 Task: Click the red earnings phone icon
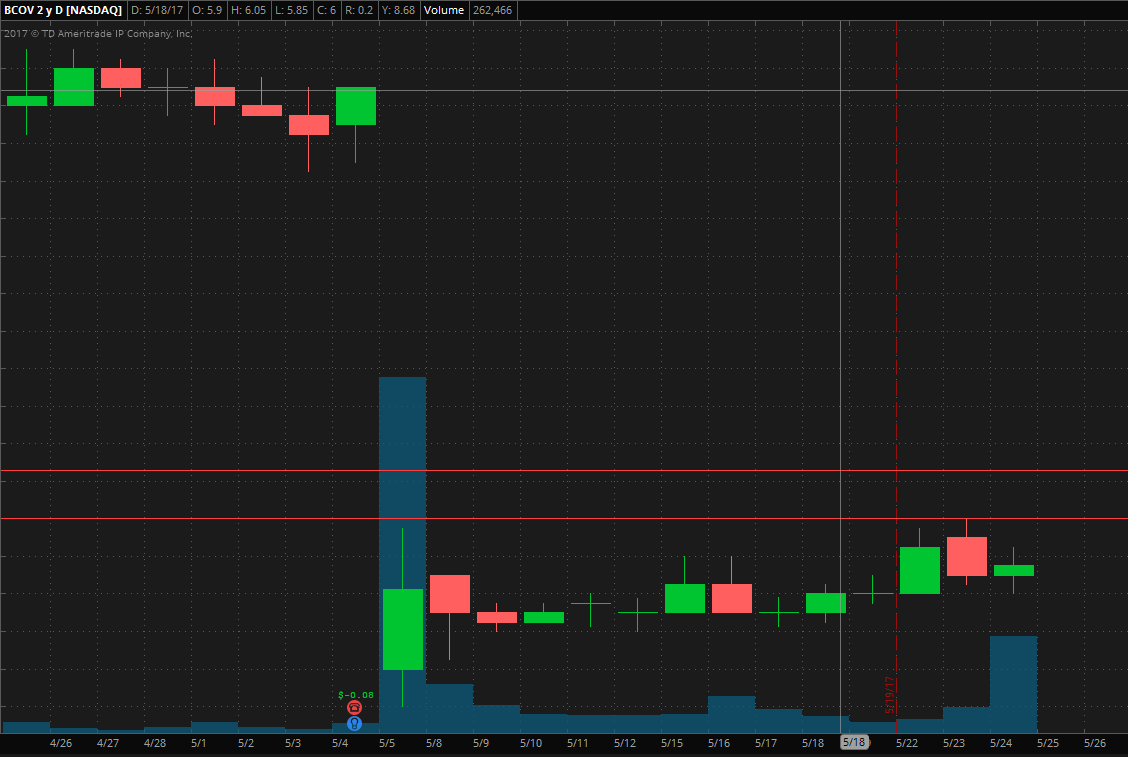coord(354,708)
